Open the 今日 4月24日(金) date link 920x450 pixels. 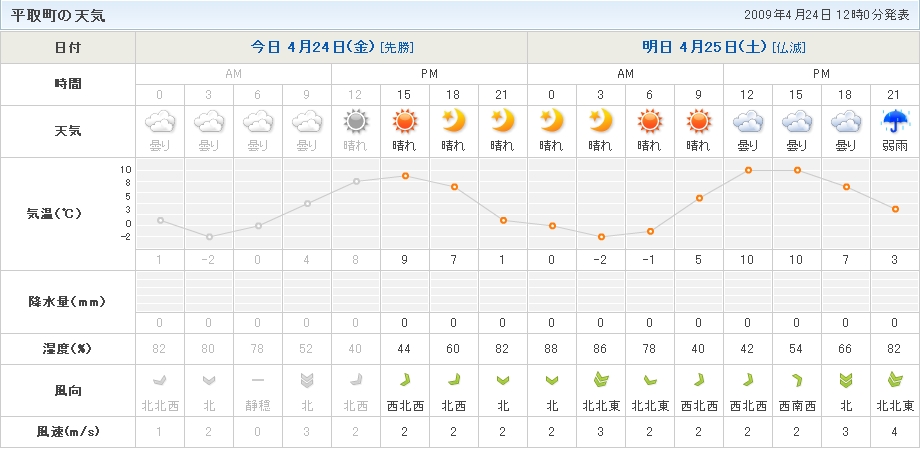(x=313, y=48)
